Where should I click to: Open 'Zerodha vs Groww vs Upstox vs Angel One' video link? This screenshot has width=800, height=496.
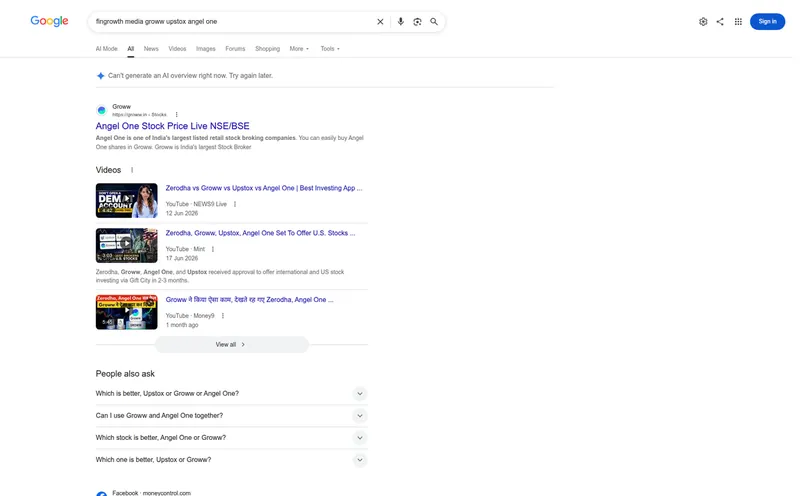[264, 188]
